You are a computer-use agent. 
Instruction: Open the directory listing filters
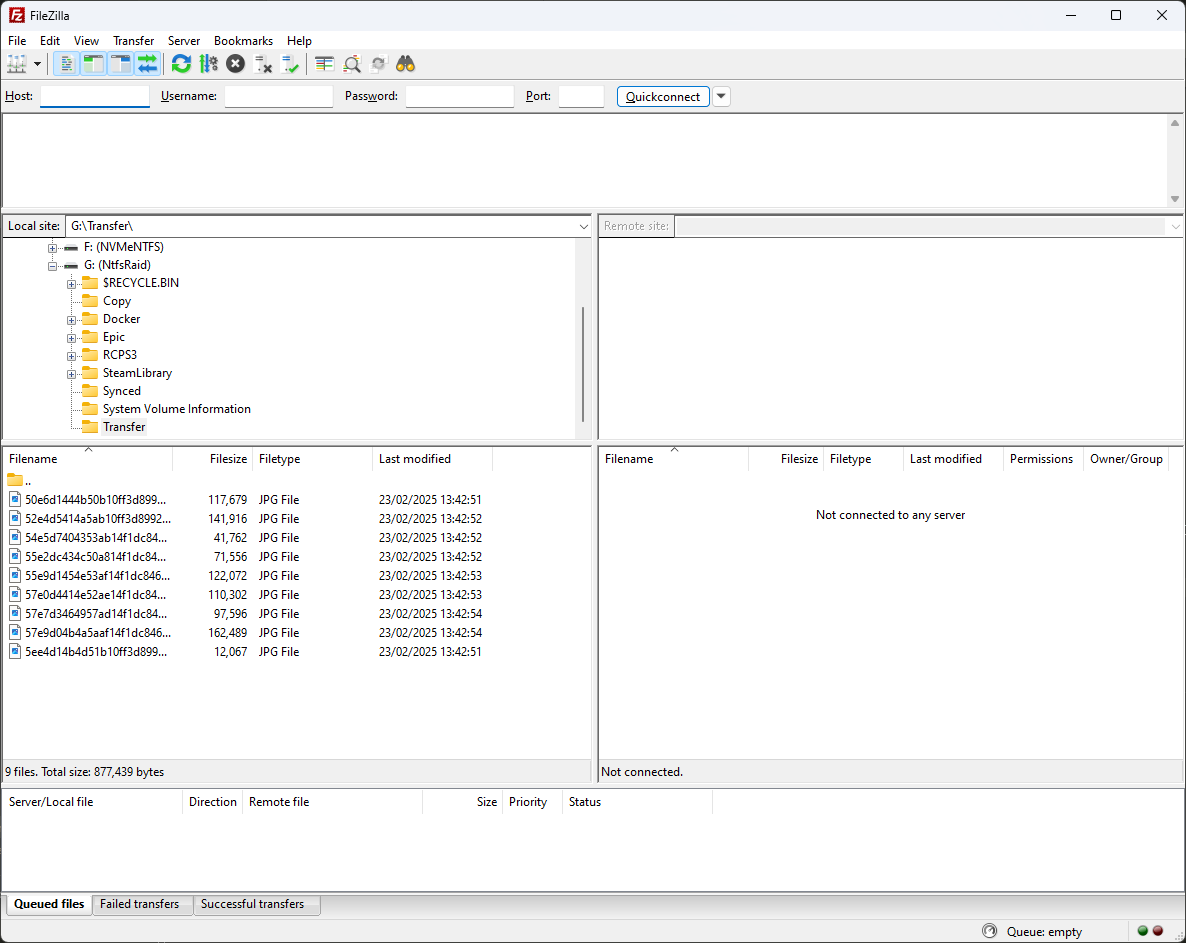(323, 63)
